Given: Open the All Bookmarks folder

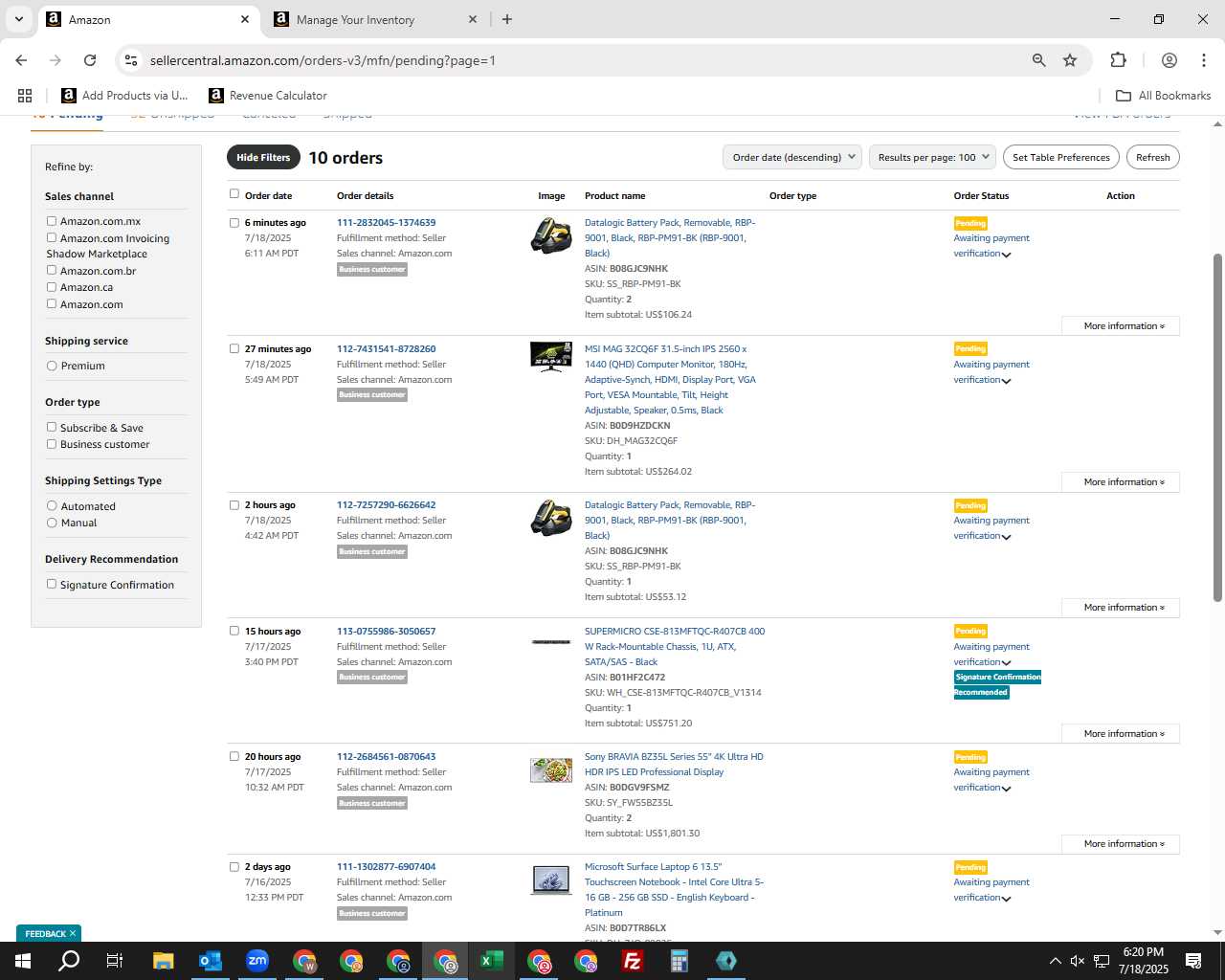Looking at the screenshot, I should point(1164,96).
